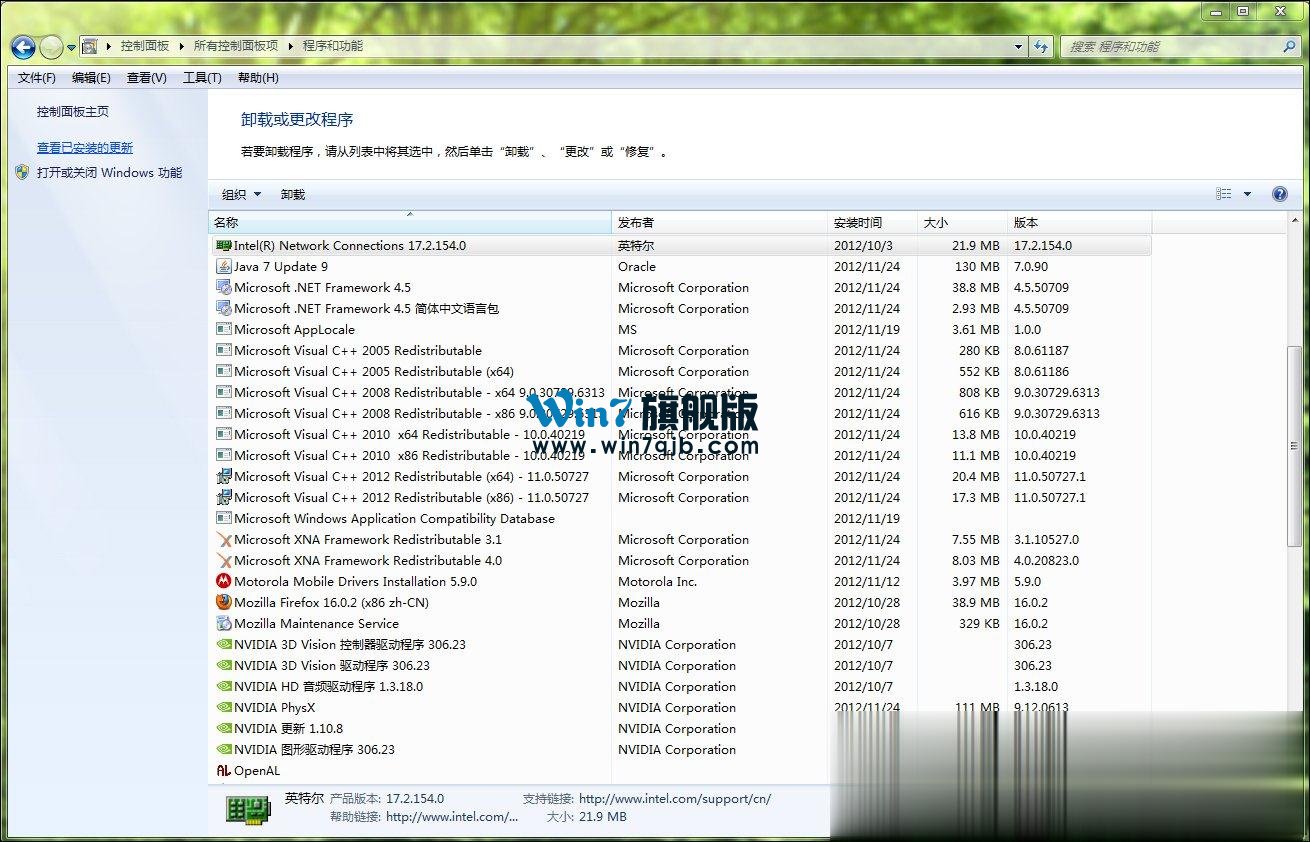This screenshot has width=1310, height=842.
Task: Click the Forward navigation arrow button
Action: (x=51, y=46)
